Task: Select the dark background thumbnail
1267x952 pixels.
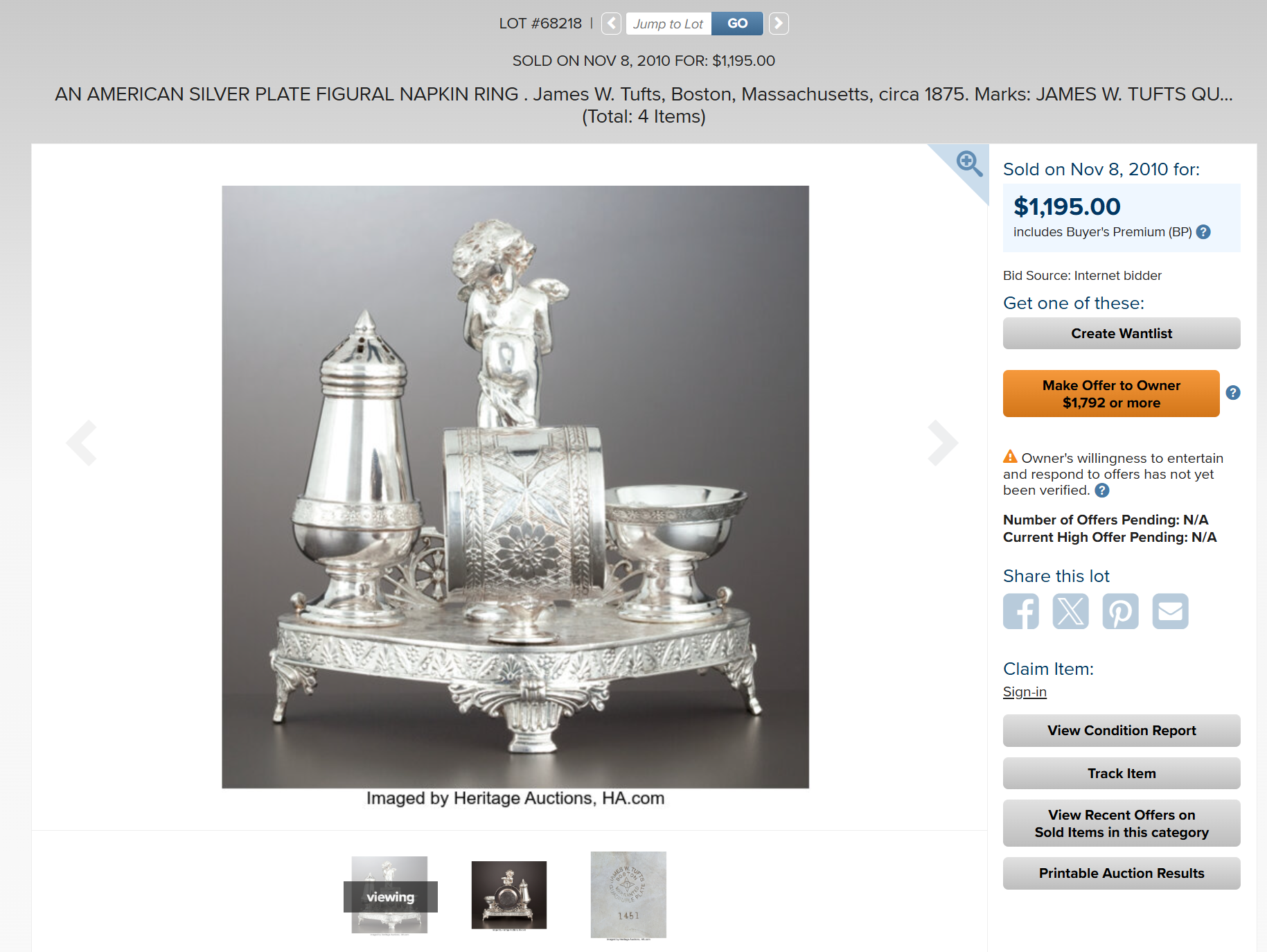Action: pyautogui.click(x=509, y=895)
